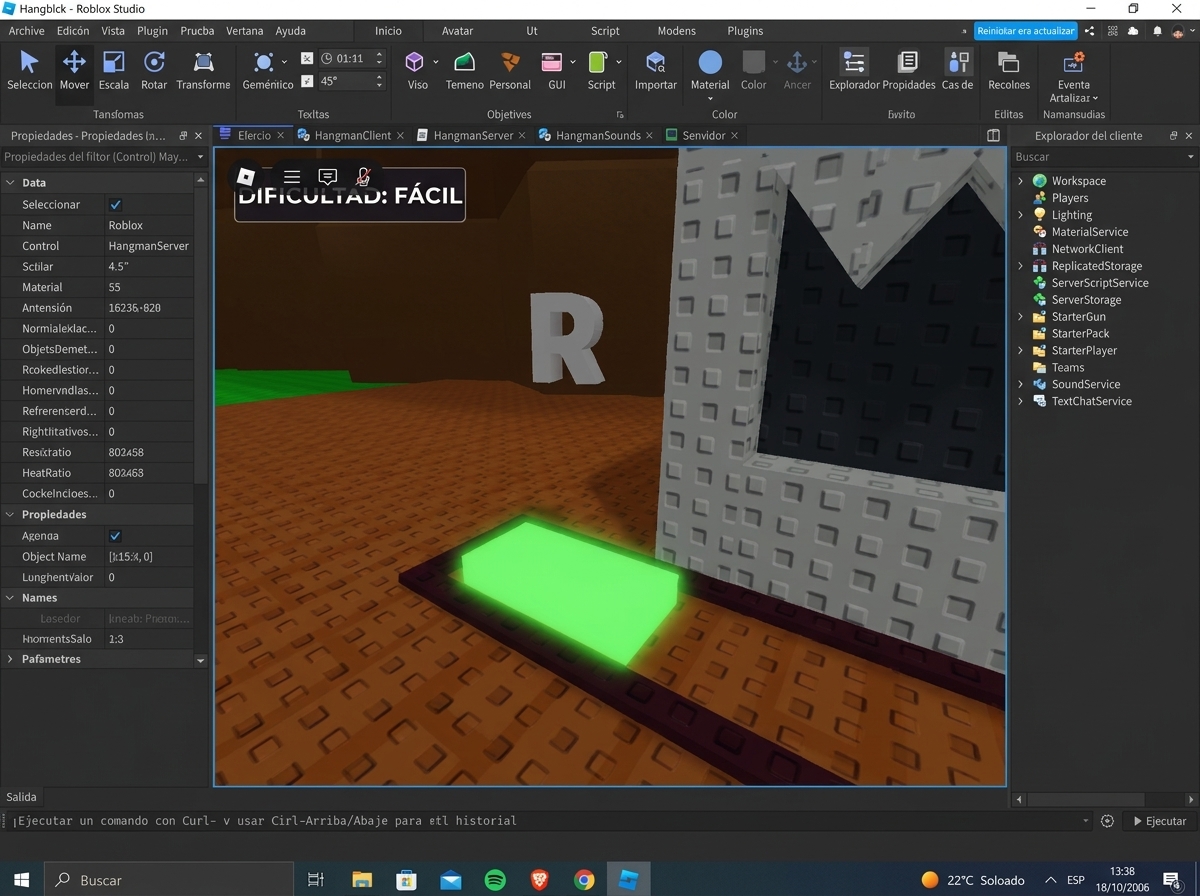
Task: Collapse the Propledades section
Action: tap(10, 514)
